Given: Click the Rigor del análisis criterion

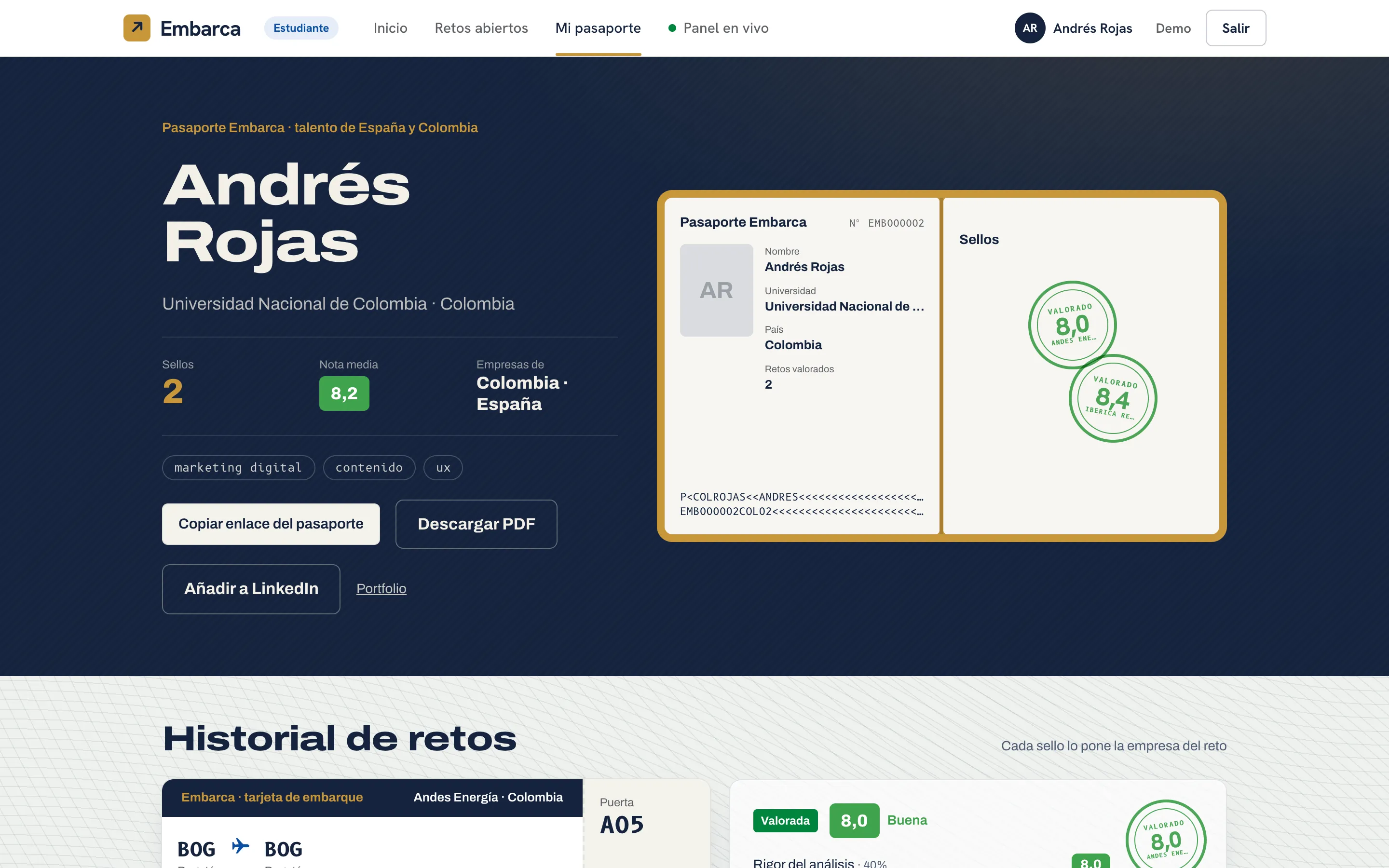Looking at the screenshot, I should click(x=819, y=863).
